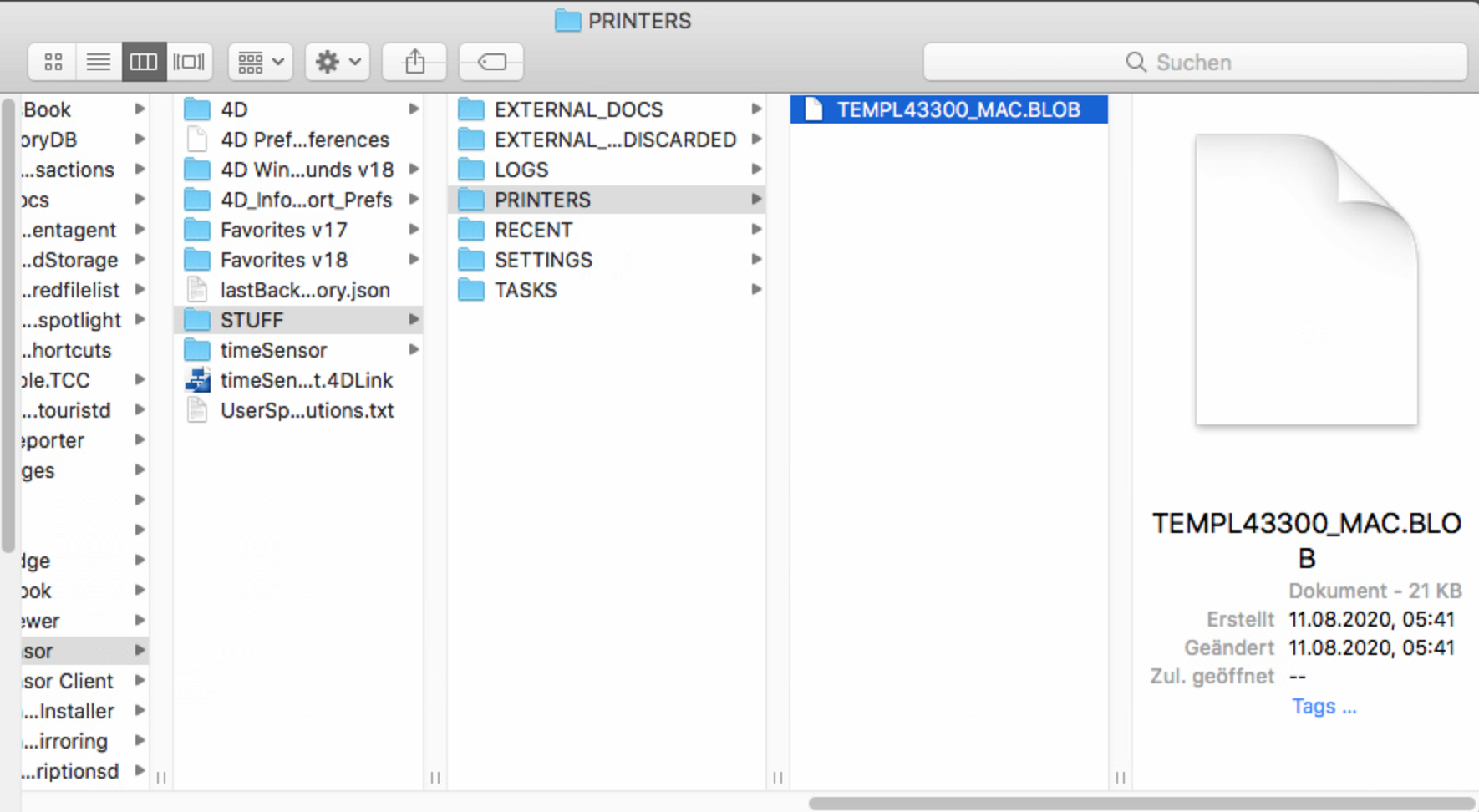Expand the timeSensor folder arrow
The height and width of the screenshot is (812, 1479).
[414, 350]
